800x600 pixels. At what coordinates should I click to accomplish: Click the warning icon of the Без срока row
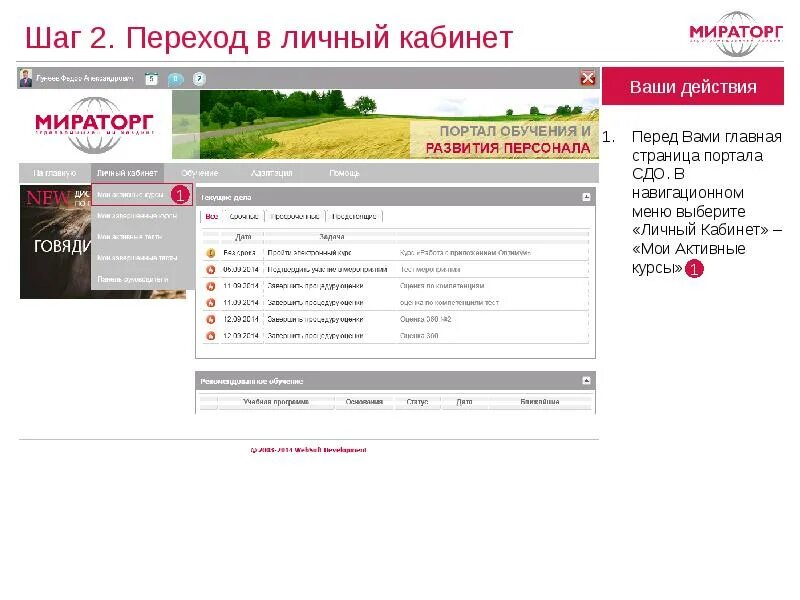(210, 253)
